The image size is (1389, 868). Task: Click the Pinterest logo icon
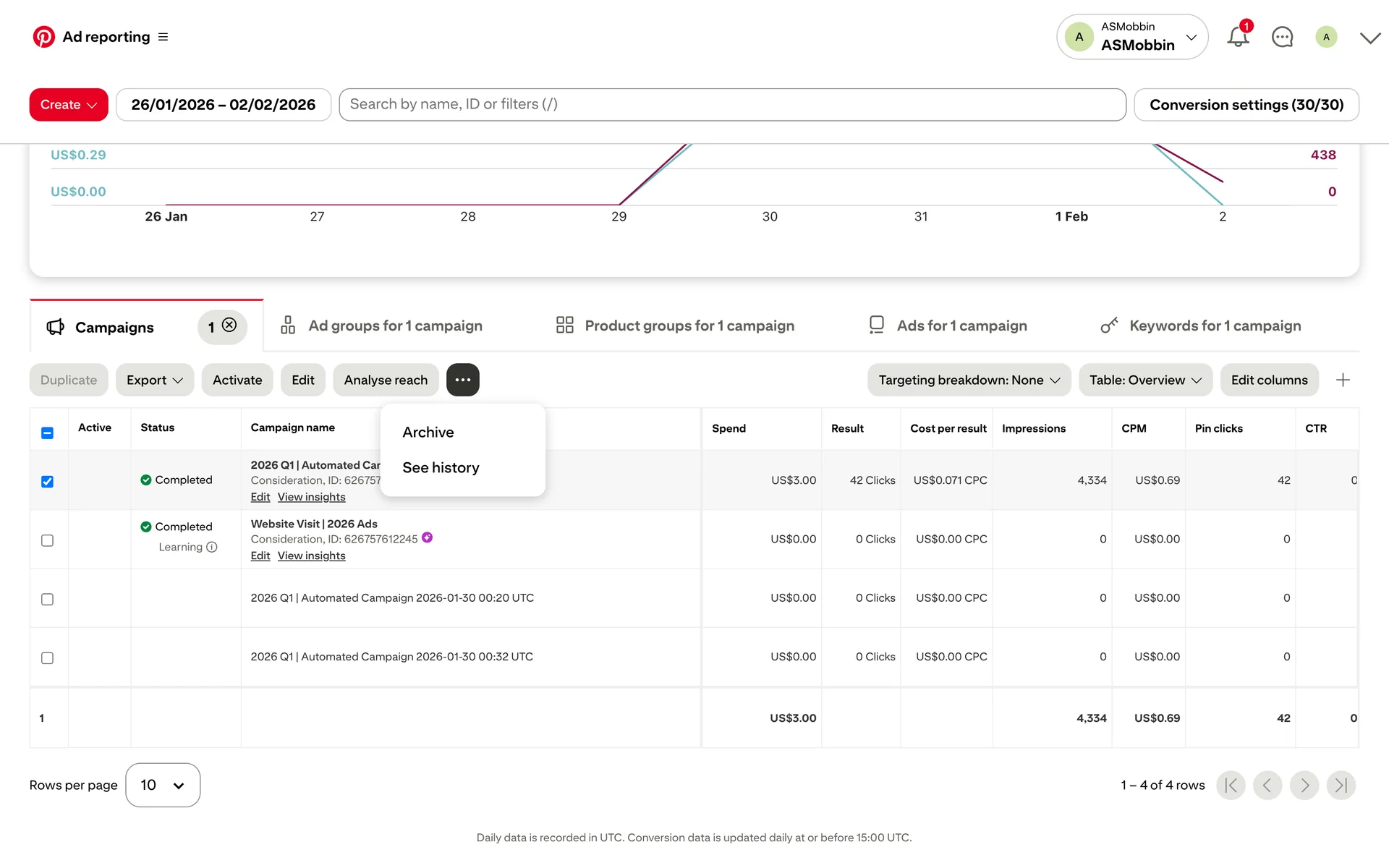click(43, 37)
